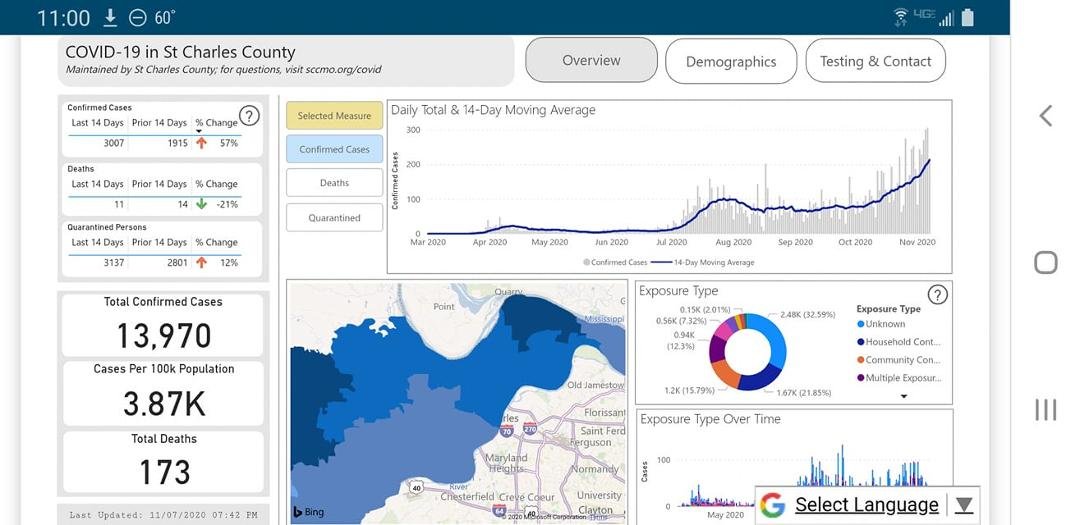
Task: Tap the Google logo beside Select Language
Action: click(773, 505)
